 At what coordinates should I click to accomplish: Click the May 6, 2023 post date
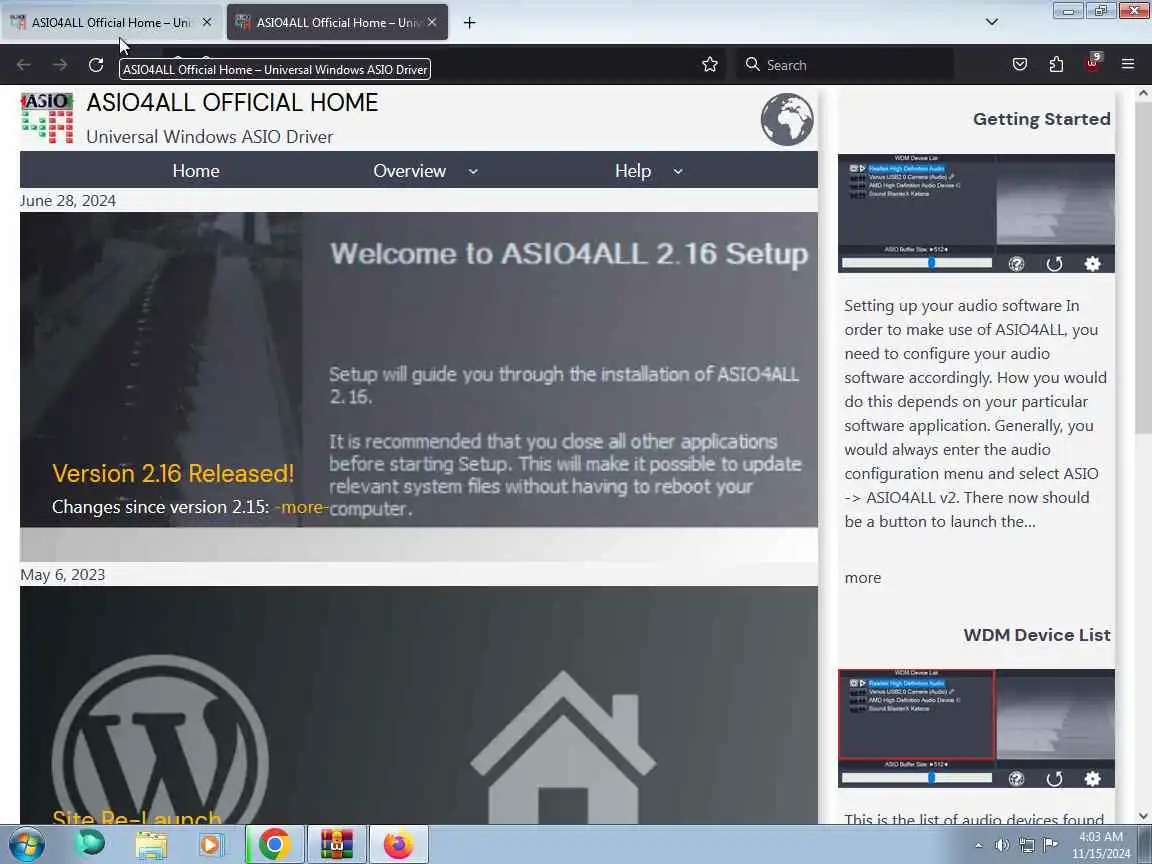[62, 575]
